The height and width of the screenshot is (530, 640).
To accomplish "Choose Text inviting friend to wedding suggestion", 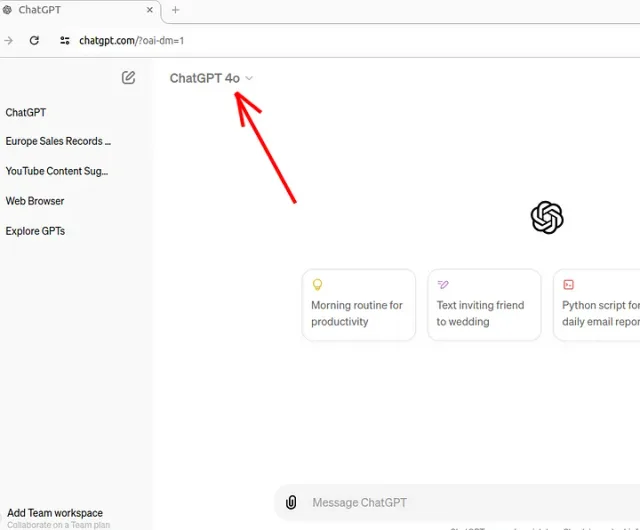I will (x=484, y=305).
